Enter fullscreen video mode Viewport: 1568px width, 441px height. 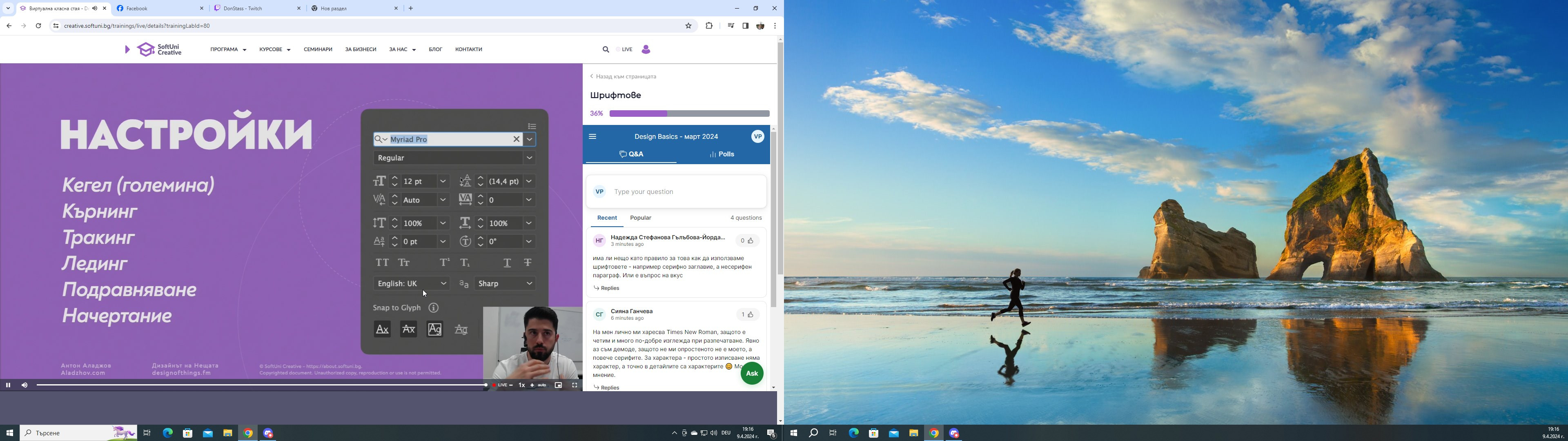pyautogui.click(x=575, y=385)
